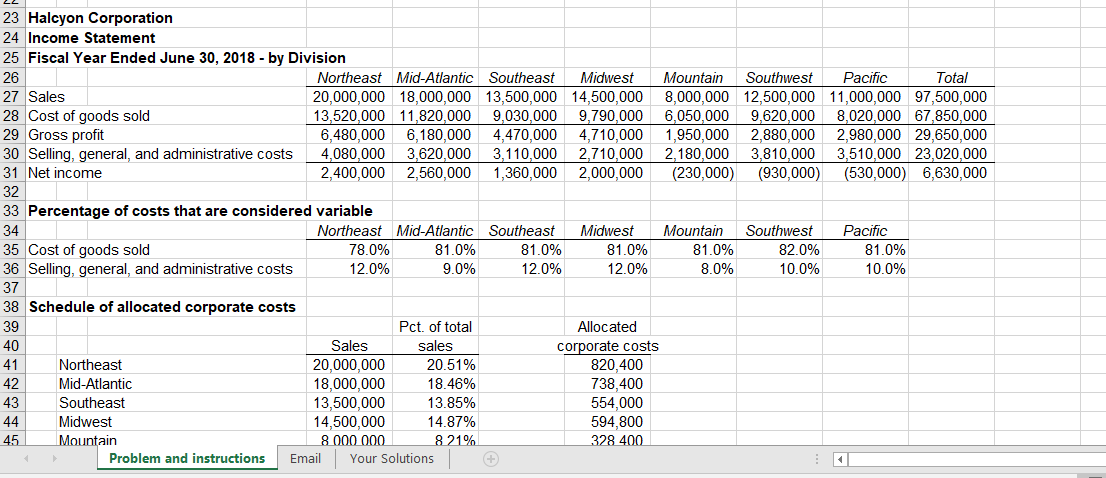Select Mid-Atlantic variable SG&A 9.0%
This screenshot has height=478, width=1106.
click(435, 269)
